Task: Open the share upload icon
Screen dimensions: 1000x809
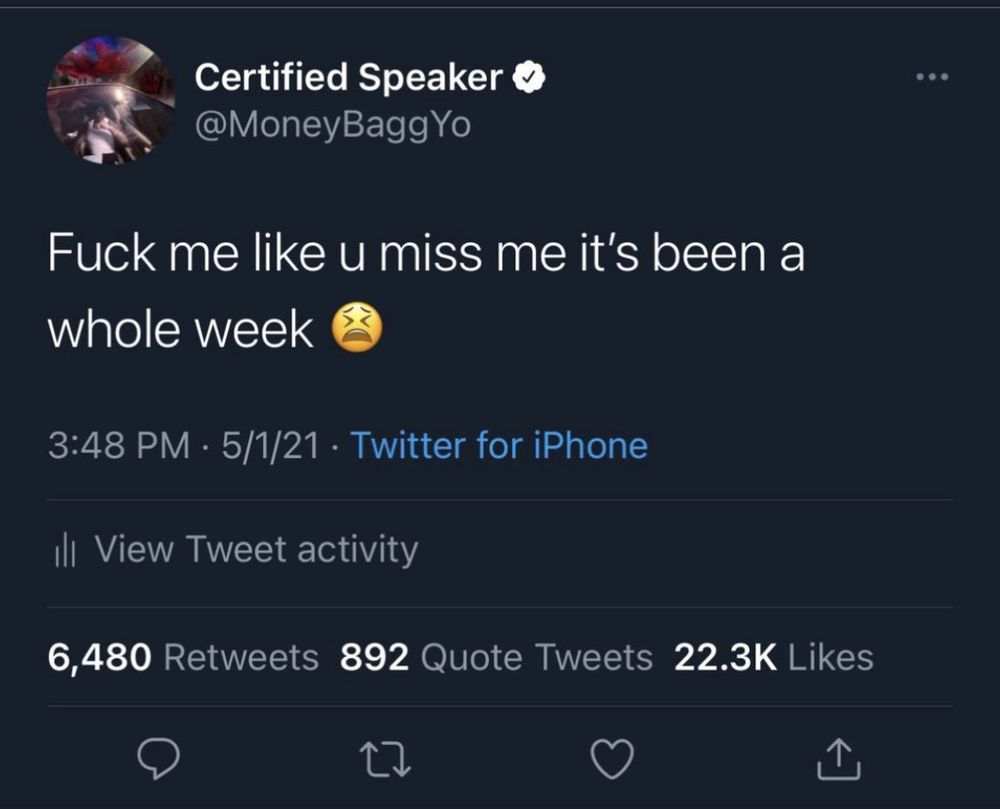Action: (839, 759)
